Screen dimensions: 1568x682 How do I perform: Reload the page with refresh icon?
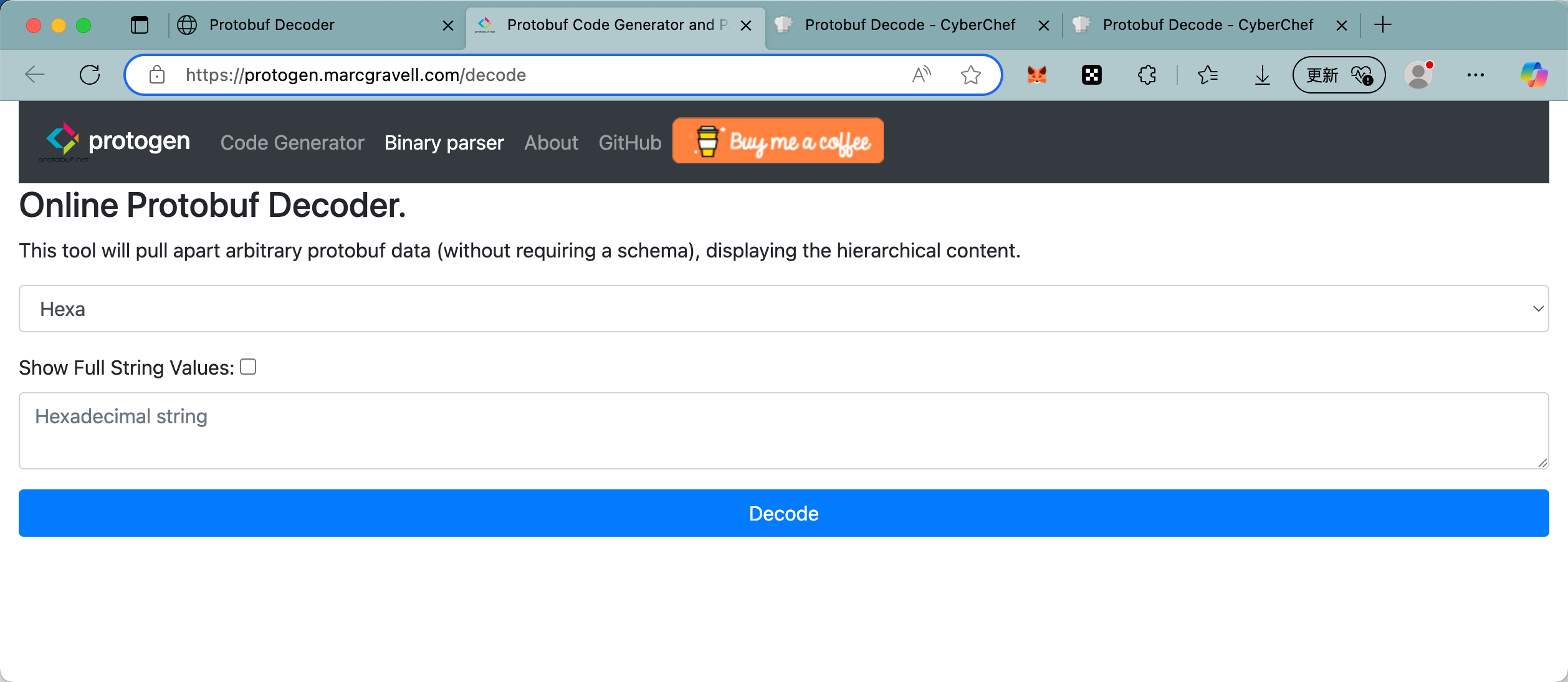click(x=90, y=75)
